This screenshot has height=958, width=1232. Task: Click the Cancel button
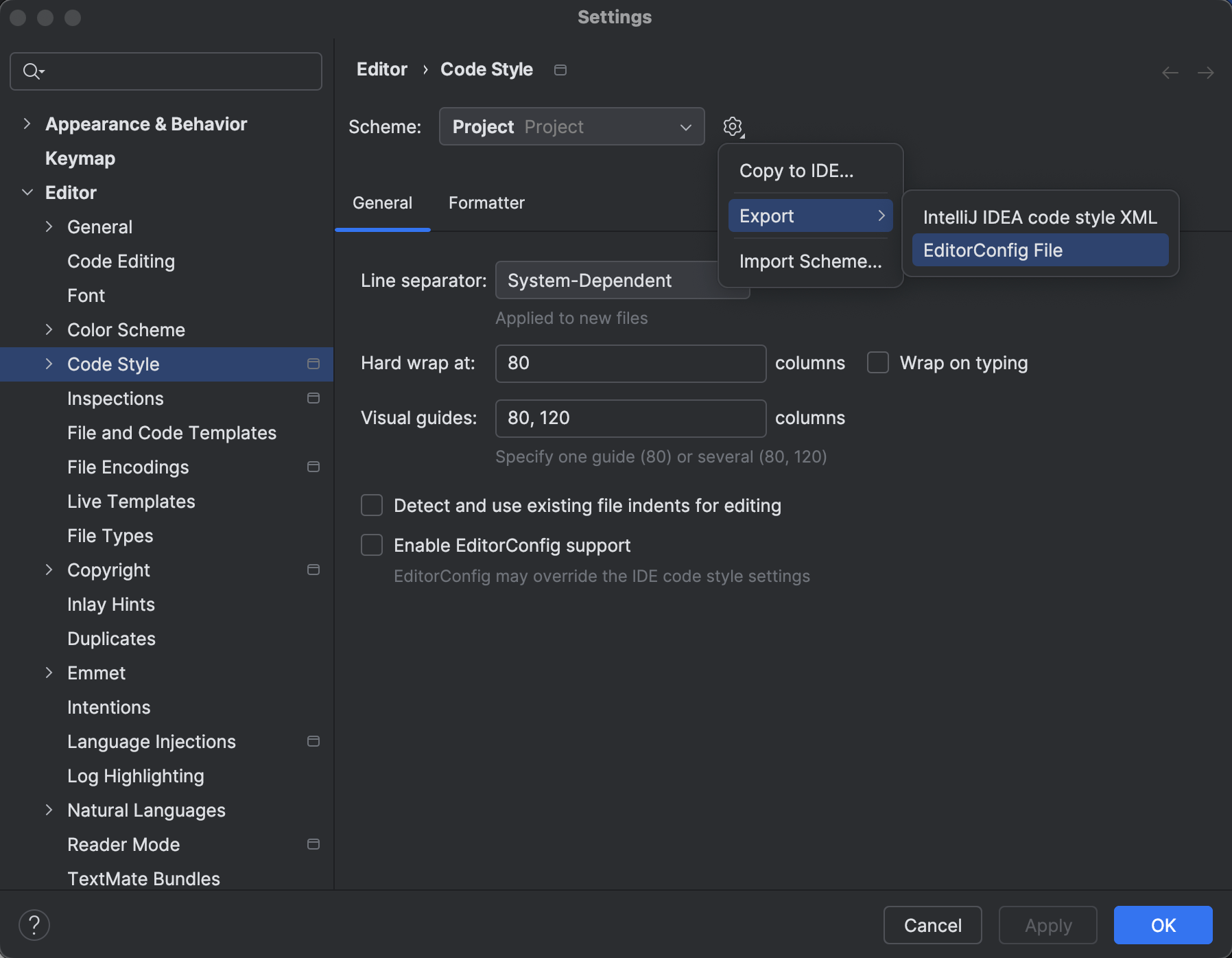pos(933,925)
